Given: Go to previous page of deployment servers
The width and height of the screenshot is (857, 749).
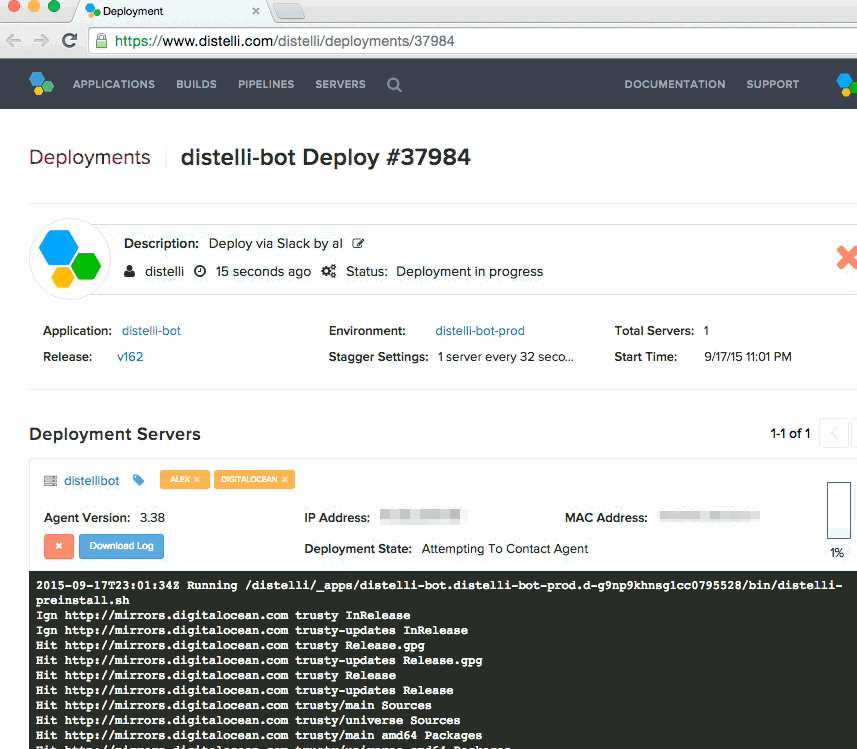Looking at the screenshot, I should tap(834, 434).
